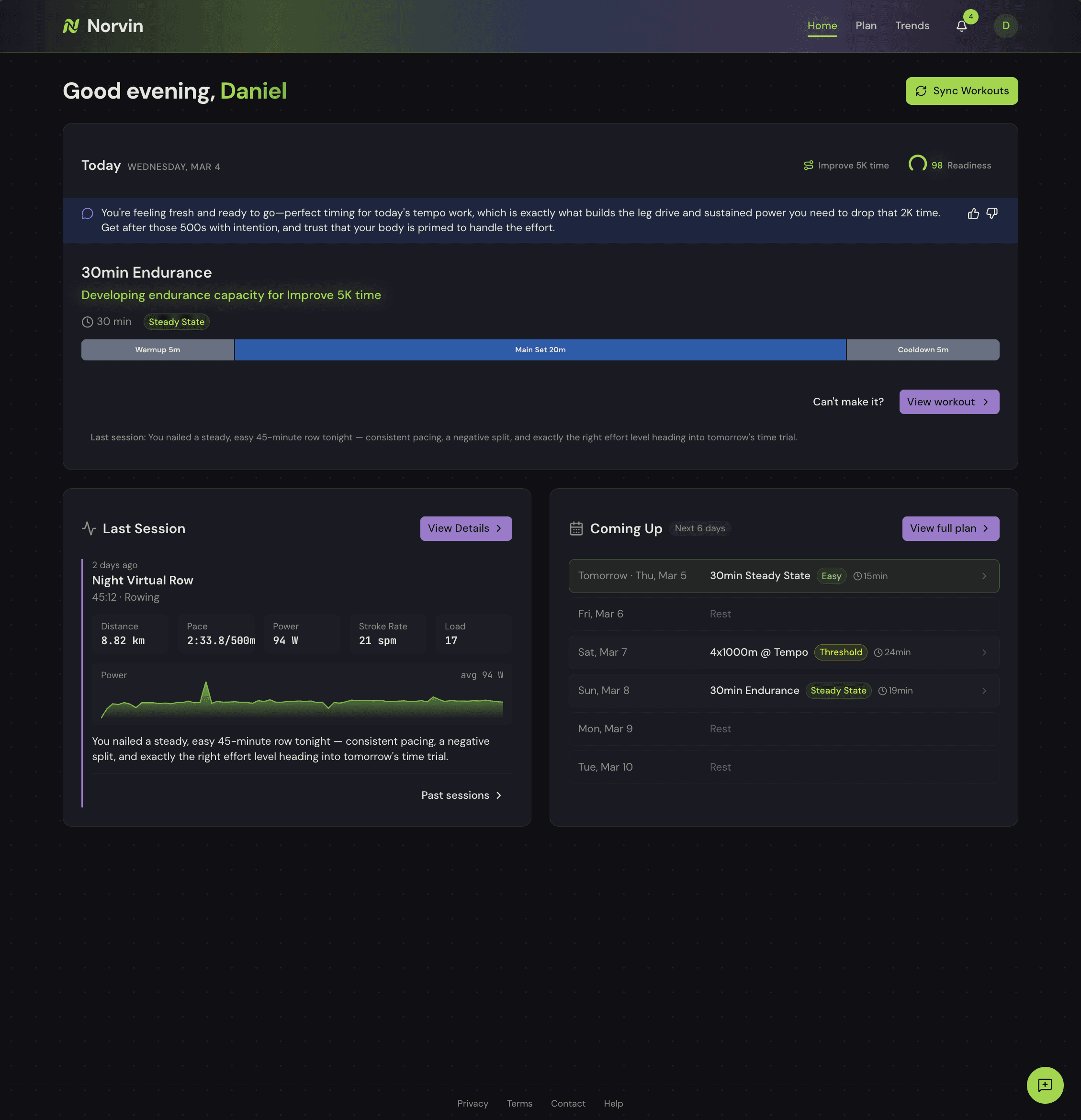Click the activity pulse icon beside Last Session

click(x=89, y=528)
